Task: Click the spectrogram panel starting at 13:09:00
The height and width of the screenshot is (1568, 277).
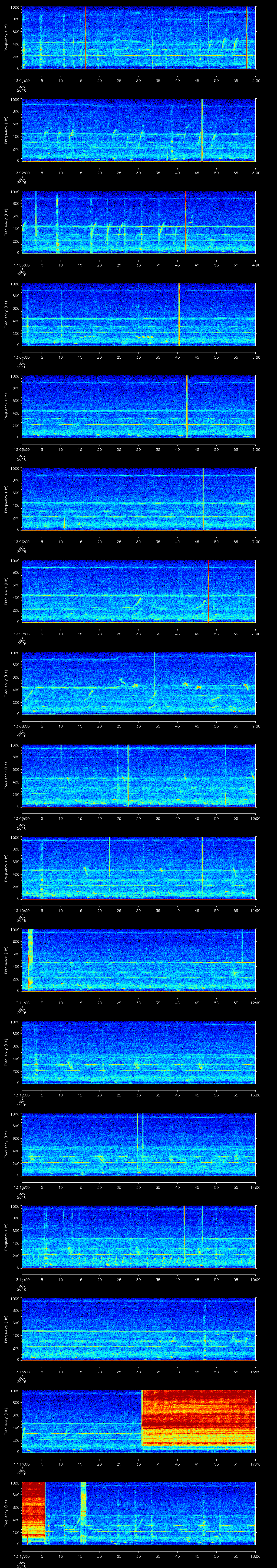Action: pos(139,775)
